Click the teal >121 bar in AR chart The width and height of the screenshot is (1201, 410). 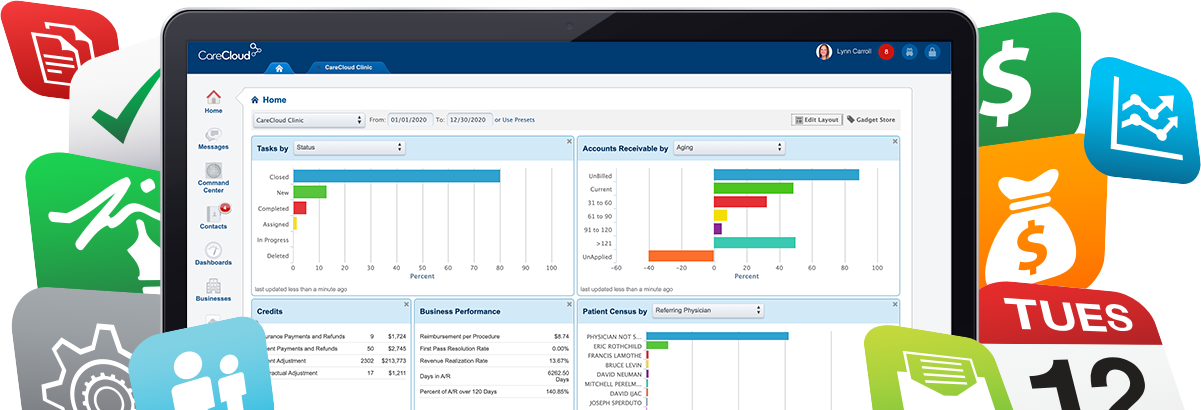pos(754,242)
